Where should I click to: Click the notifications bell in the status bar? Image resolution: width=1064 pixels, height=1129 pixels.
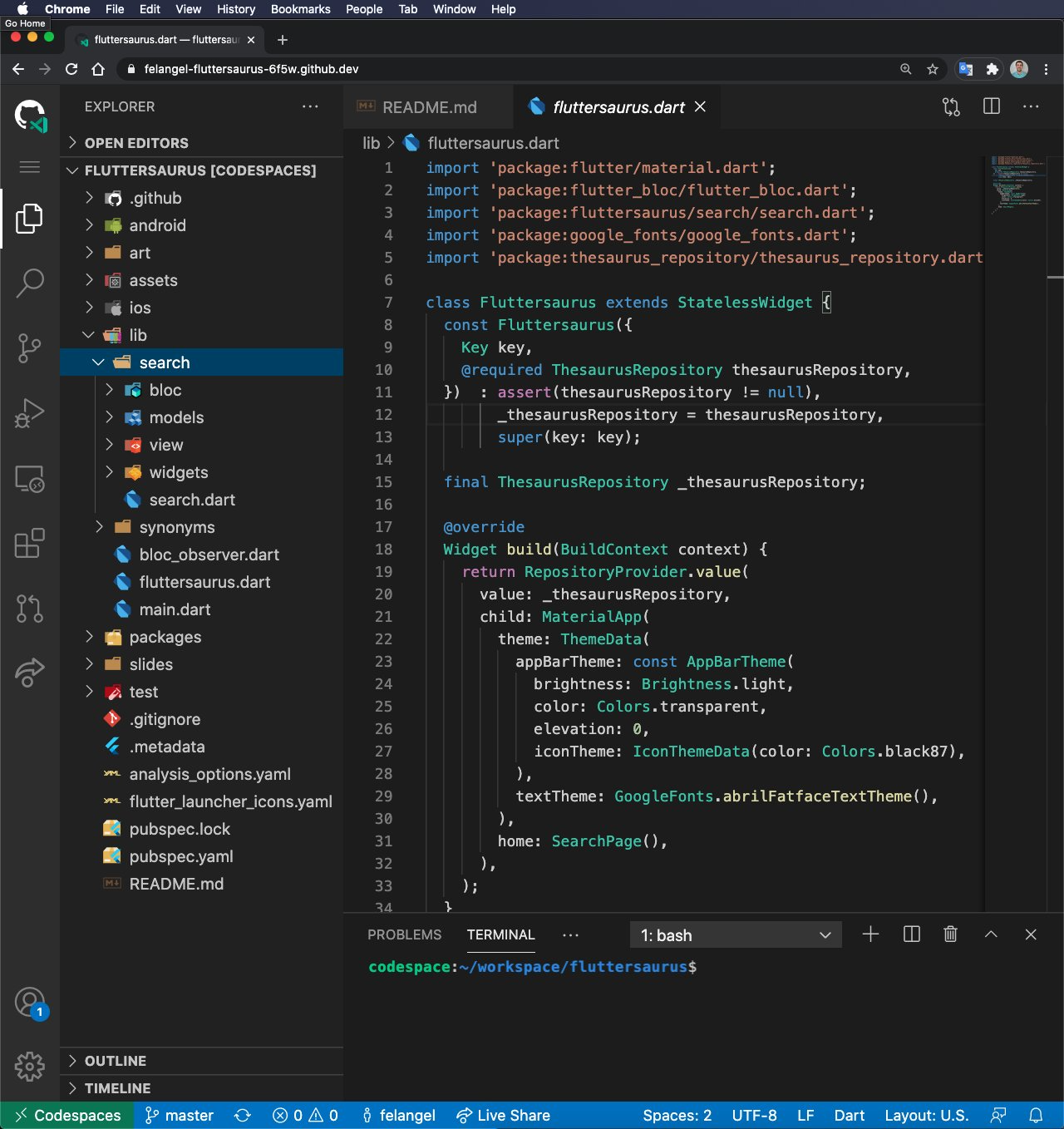coord(1036,1116)
